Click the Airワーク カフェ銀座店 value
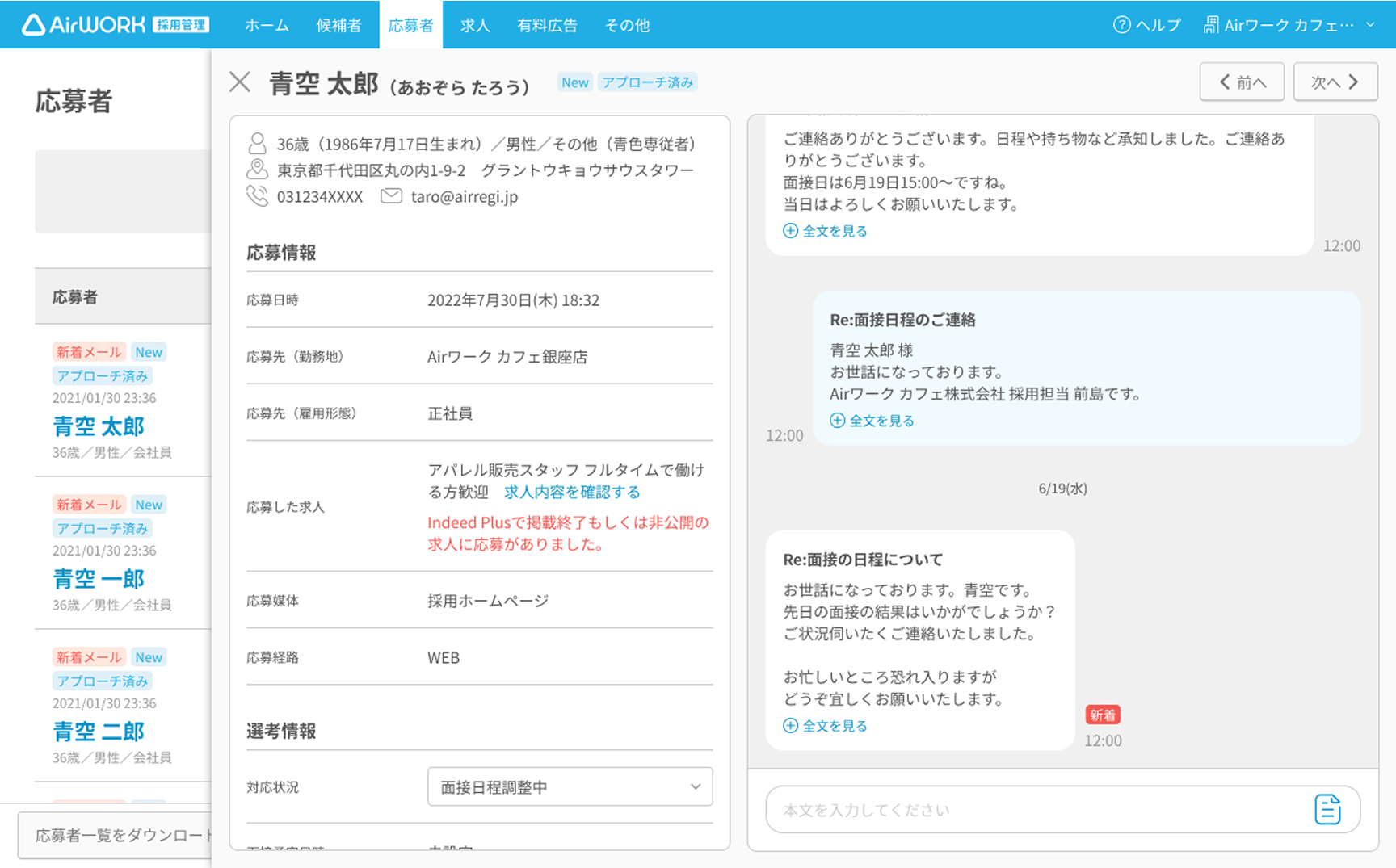Screen dimensions: 1396x868 tap(507, 357)
